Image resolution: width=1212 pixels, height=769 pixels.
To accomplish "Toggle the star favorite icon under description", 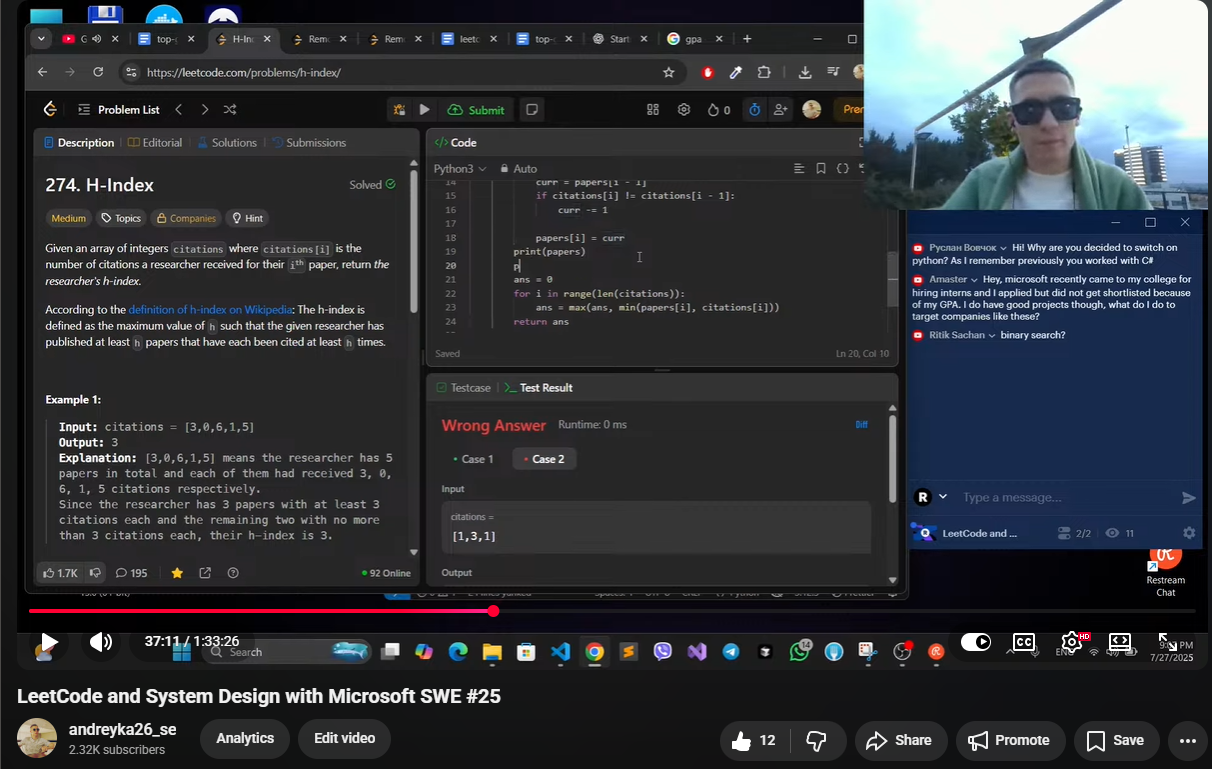I will 177,573.
